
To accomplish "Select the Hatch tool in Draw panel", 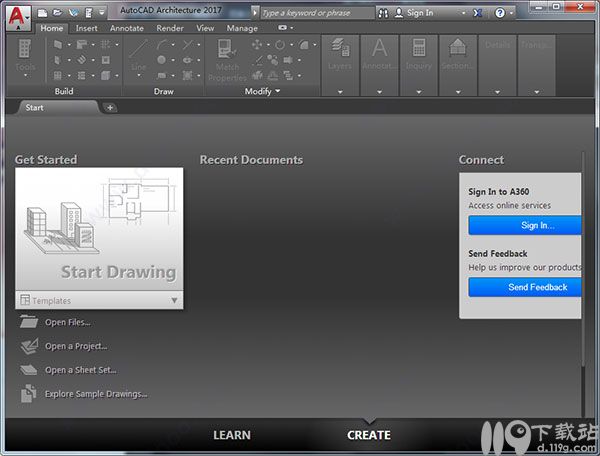I will click(188, 75).
